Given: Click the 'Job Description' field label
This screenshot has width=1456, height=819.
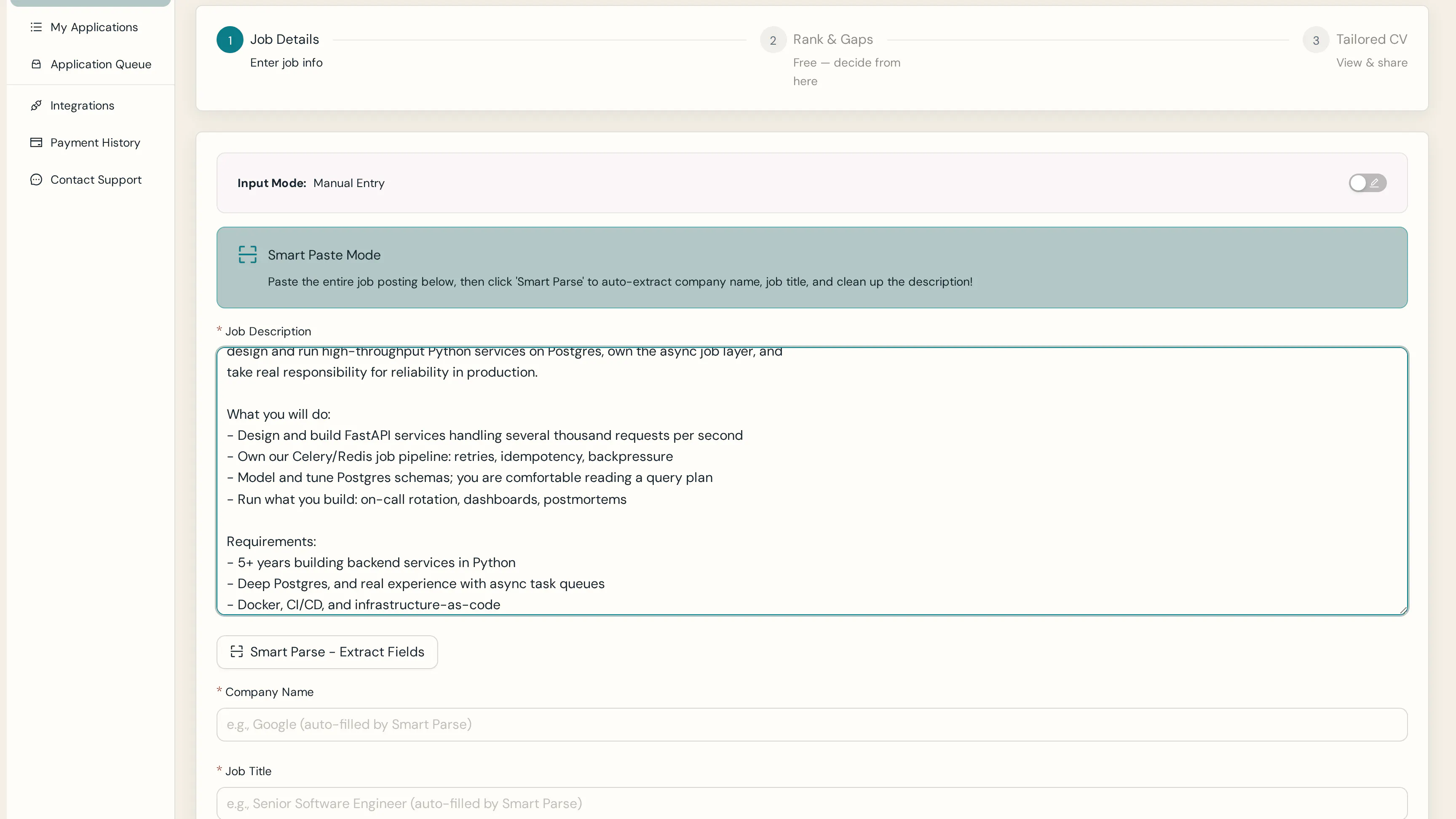Looking at the screenshot, I should point(268,331).
